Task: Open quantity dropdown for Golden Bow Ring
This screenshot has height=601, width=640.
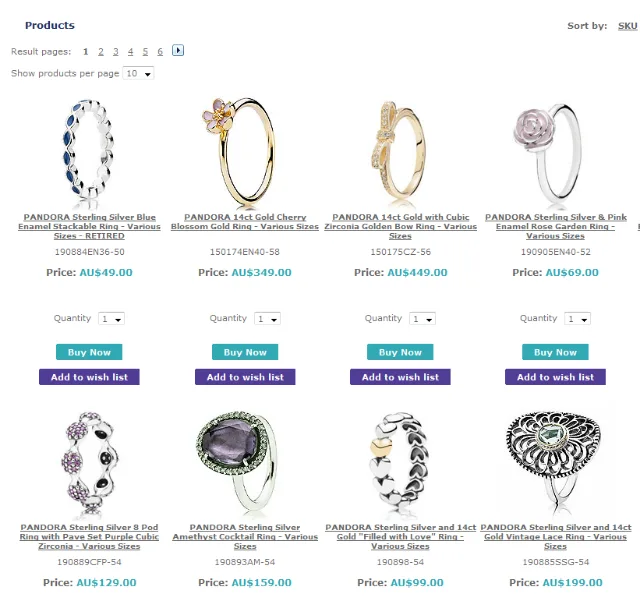Action: pos(422,319)
